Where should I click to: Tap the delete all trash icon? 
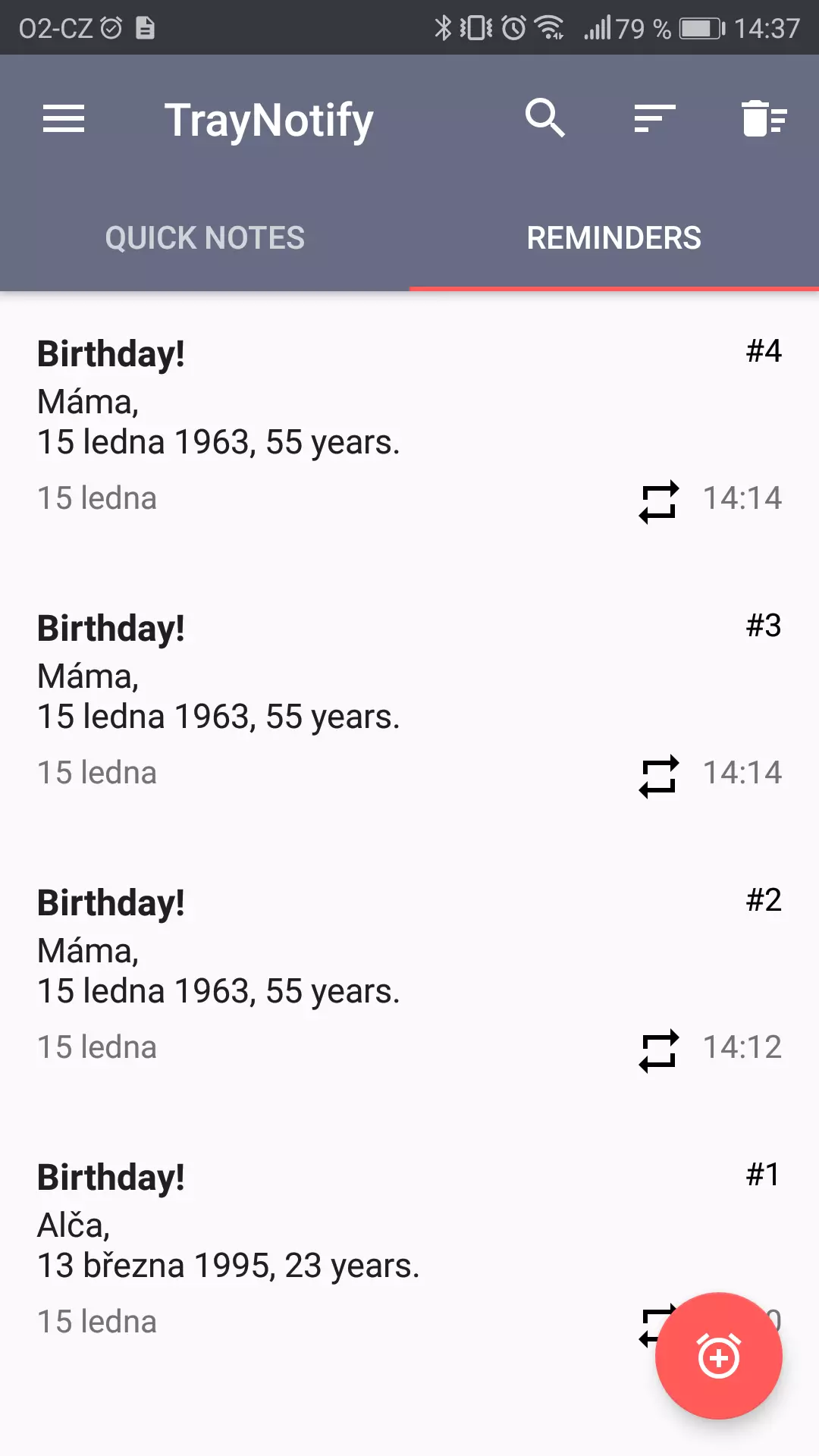click(764, 118)
